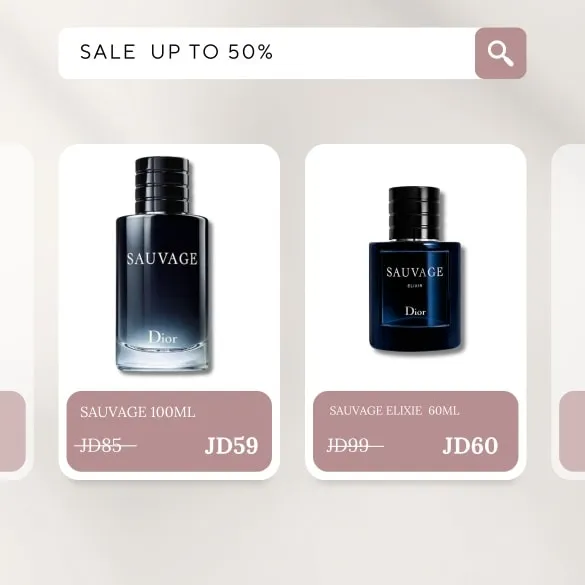Select the SAUVAGE 100ML product title

(x=138, y=412)
